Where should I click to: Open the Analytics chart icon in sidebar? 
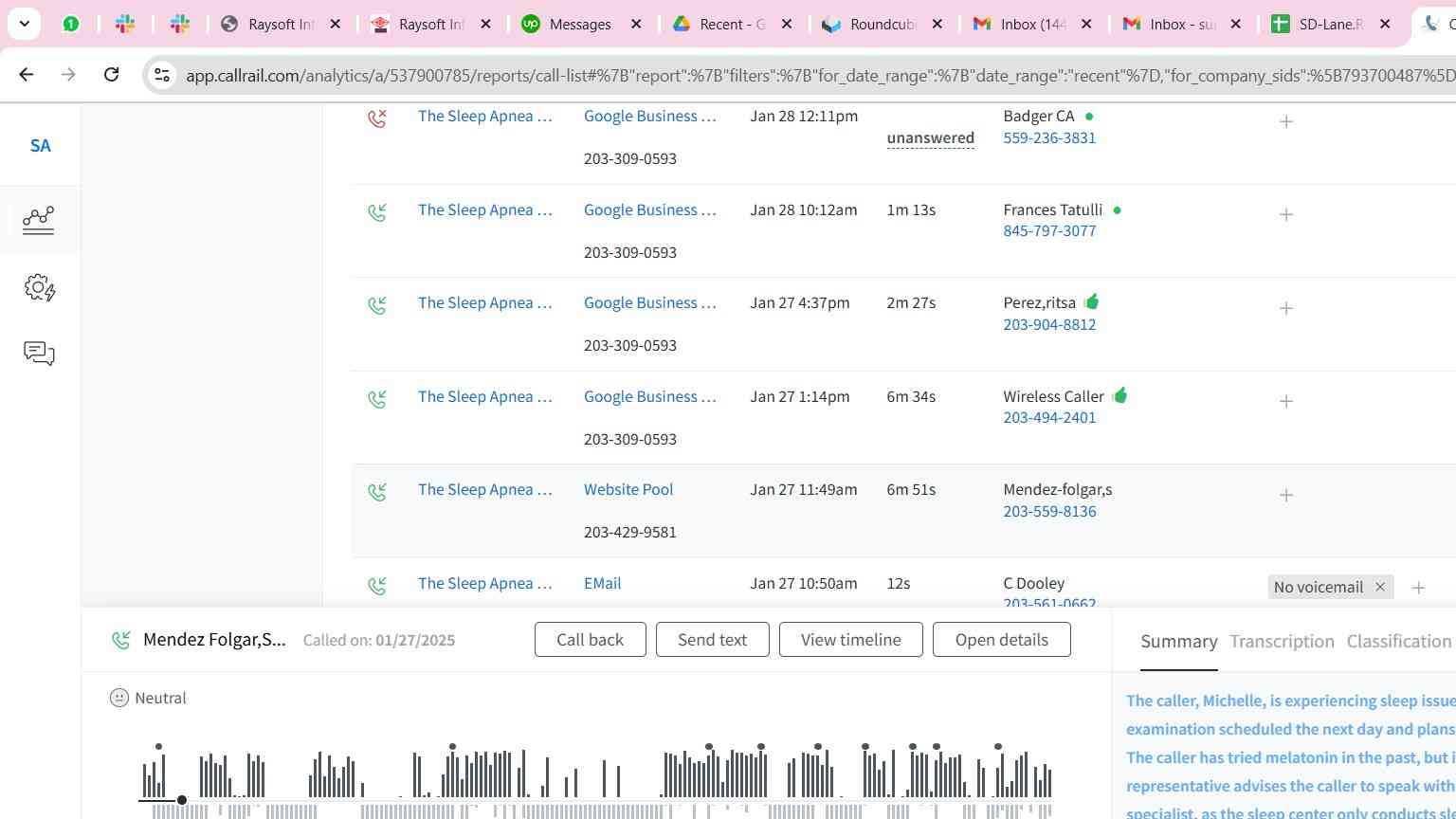coord(39,220)
